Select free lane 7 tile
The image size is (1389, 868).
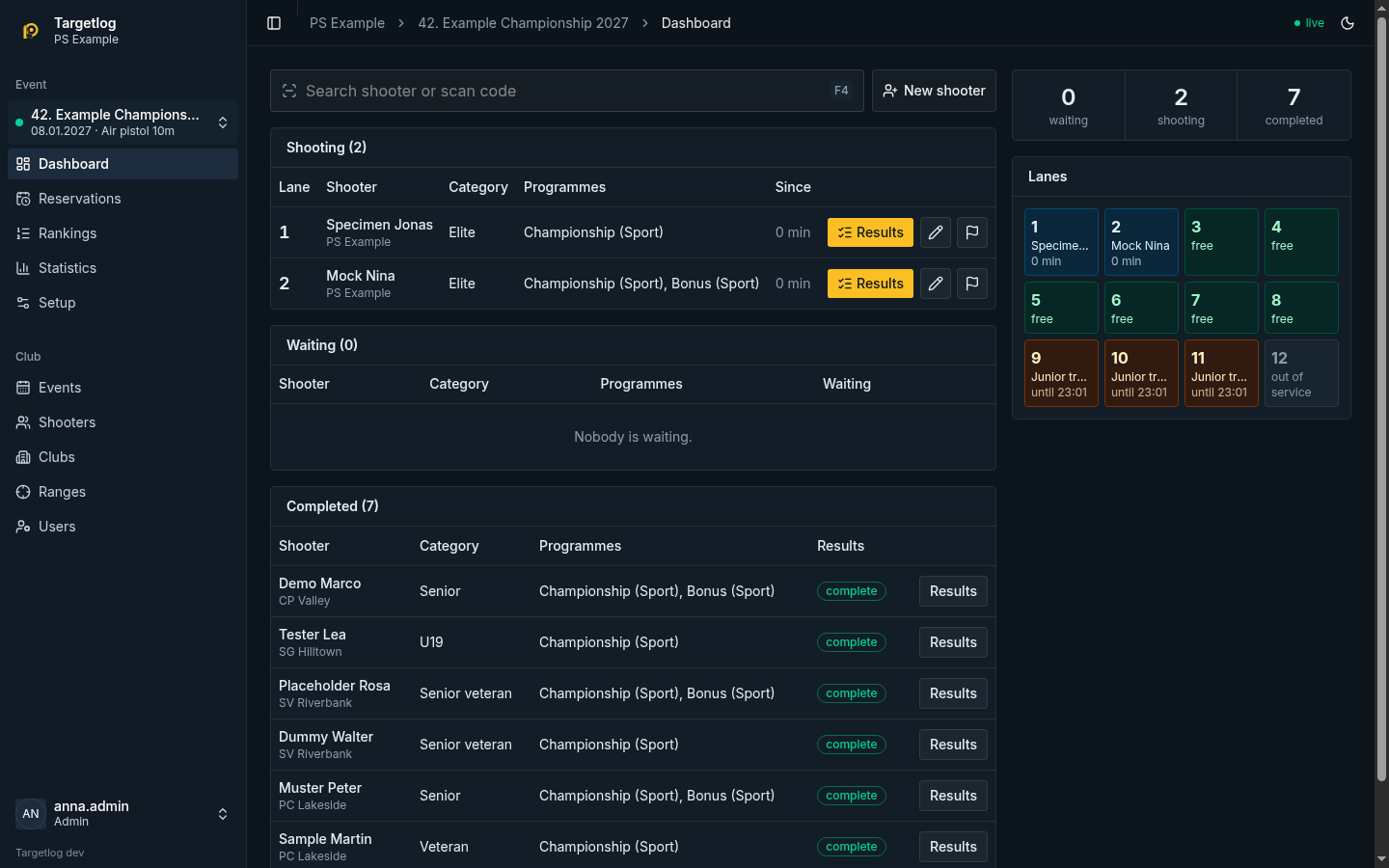click(1221, 308)
